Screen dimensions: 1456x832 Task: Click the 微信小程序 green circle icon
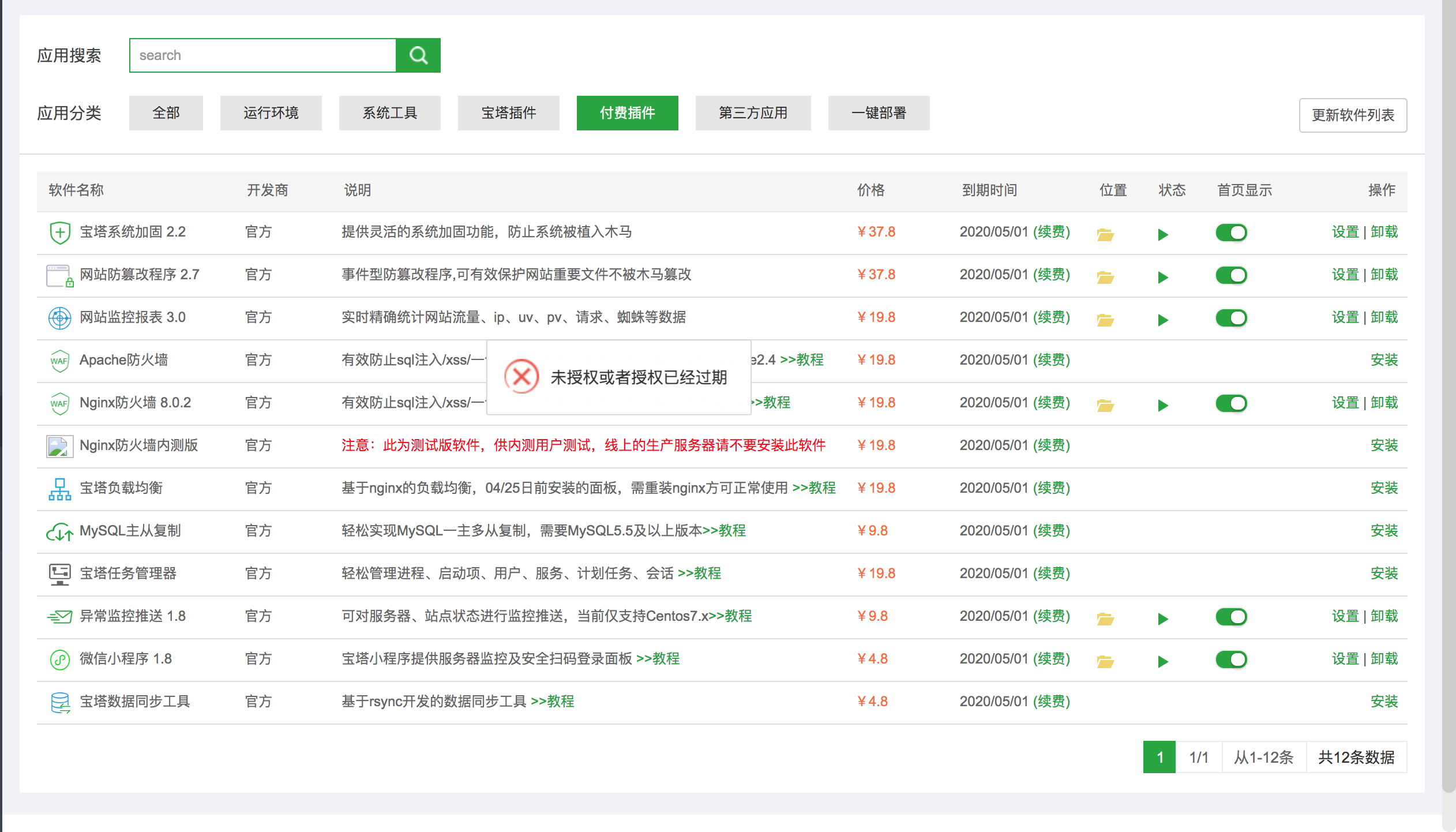click(x=60, y=659)
